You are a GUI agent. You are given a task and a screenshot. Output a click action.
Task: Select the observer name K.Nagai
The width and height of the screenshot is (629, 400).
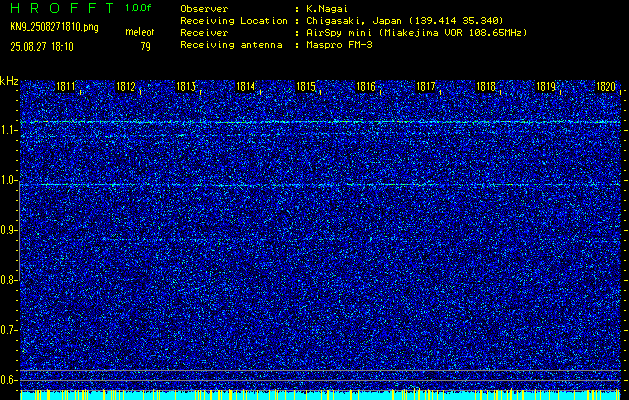(329, 9)
